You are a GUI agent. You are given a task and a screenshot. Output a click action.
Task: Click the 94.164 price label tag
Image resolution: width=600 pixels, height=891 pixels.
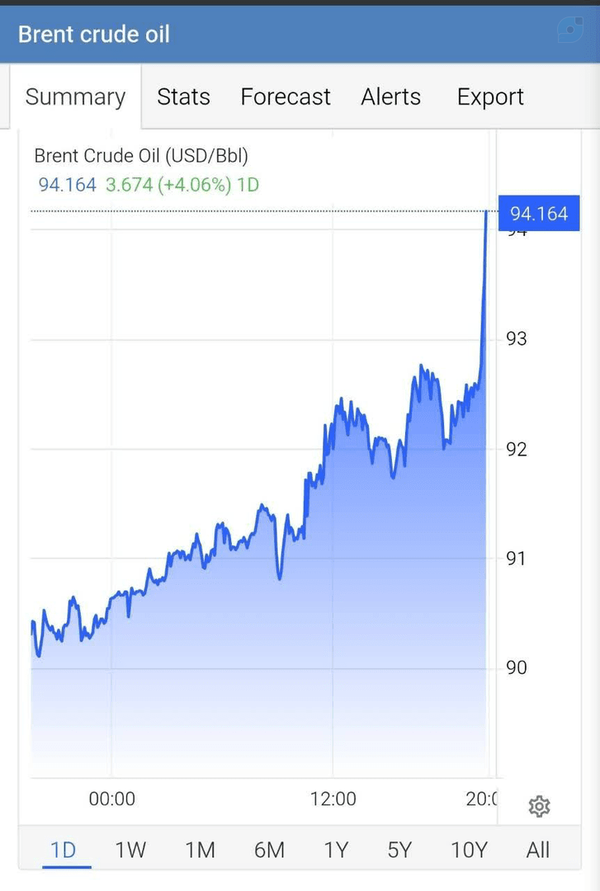pyautogui.click(x=539, y=213)
